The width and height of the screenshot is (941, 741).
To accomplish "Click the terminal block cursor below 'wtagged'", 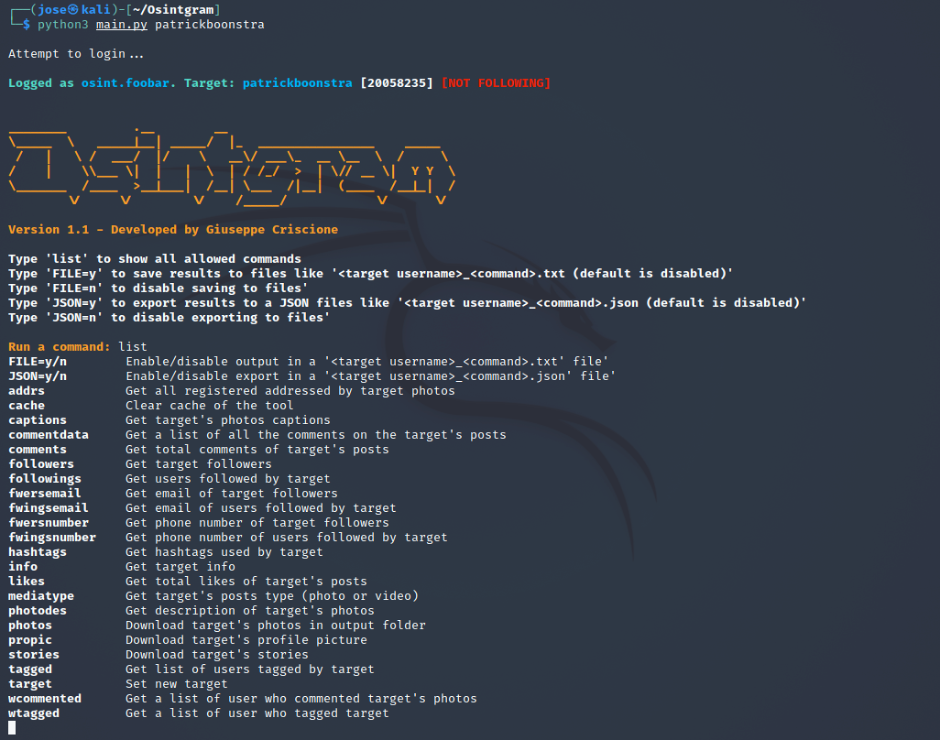I will pyautogui.click(x=12, y=728).
